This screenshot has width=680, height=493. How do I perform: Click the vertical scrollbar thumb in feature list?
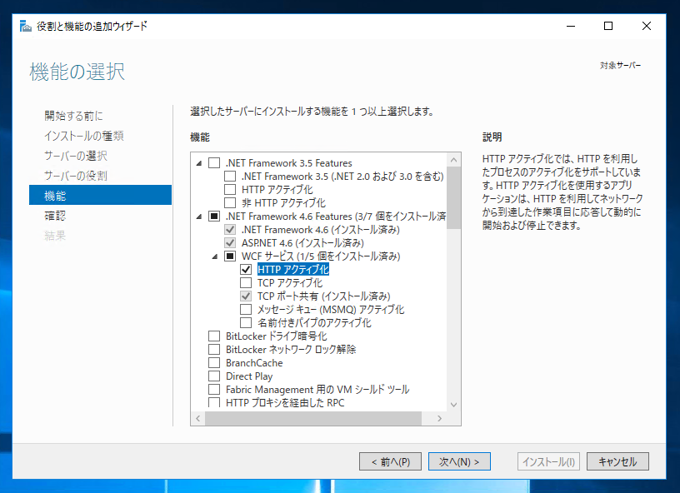point(454,198)
